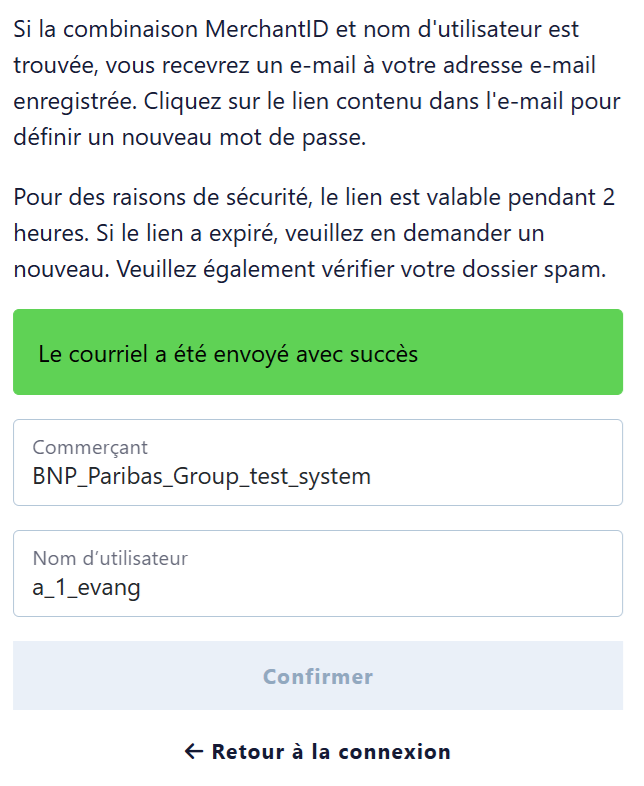This screenshot has height=786, width=644.
Task: Click the "Commerçant" field label
Action: [x=90, y=448]
